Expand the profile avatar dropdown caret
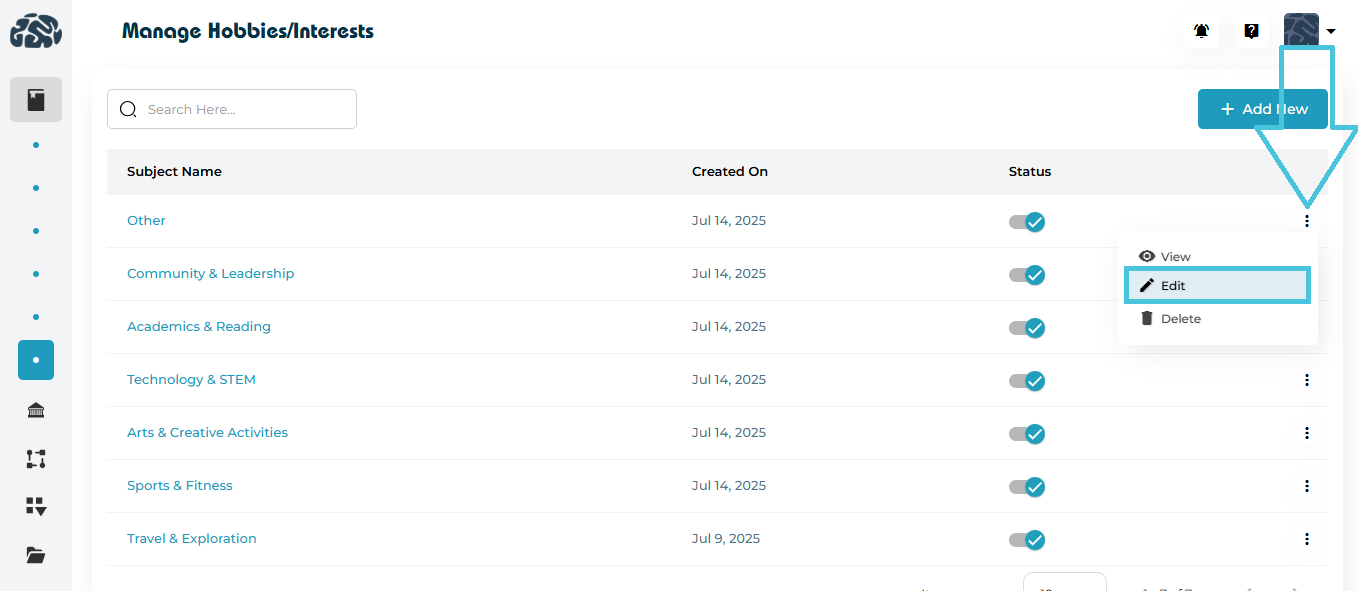 [1331, 32]
